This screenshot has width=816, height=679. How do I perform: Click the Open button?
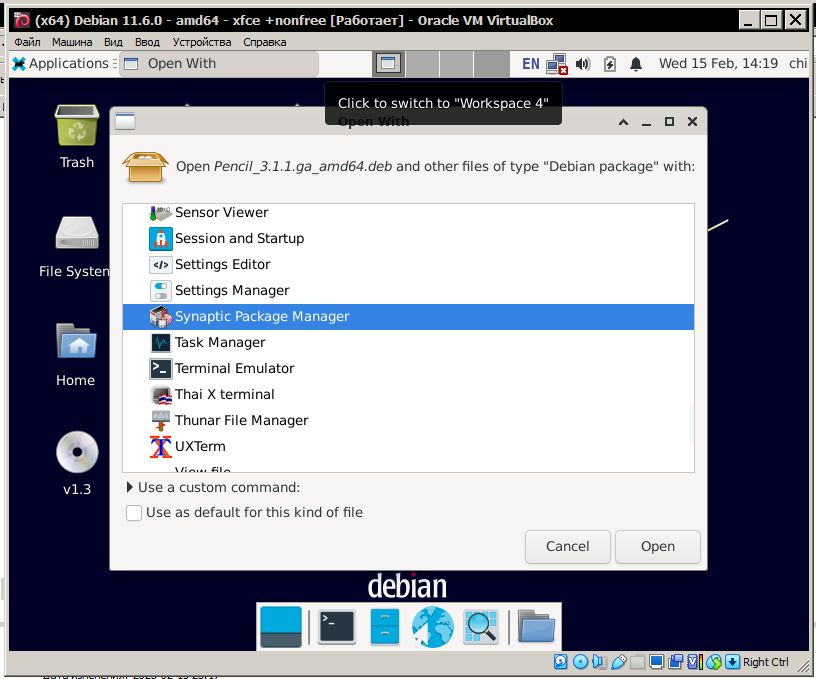point(658,546)
